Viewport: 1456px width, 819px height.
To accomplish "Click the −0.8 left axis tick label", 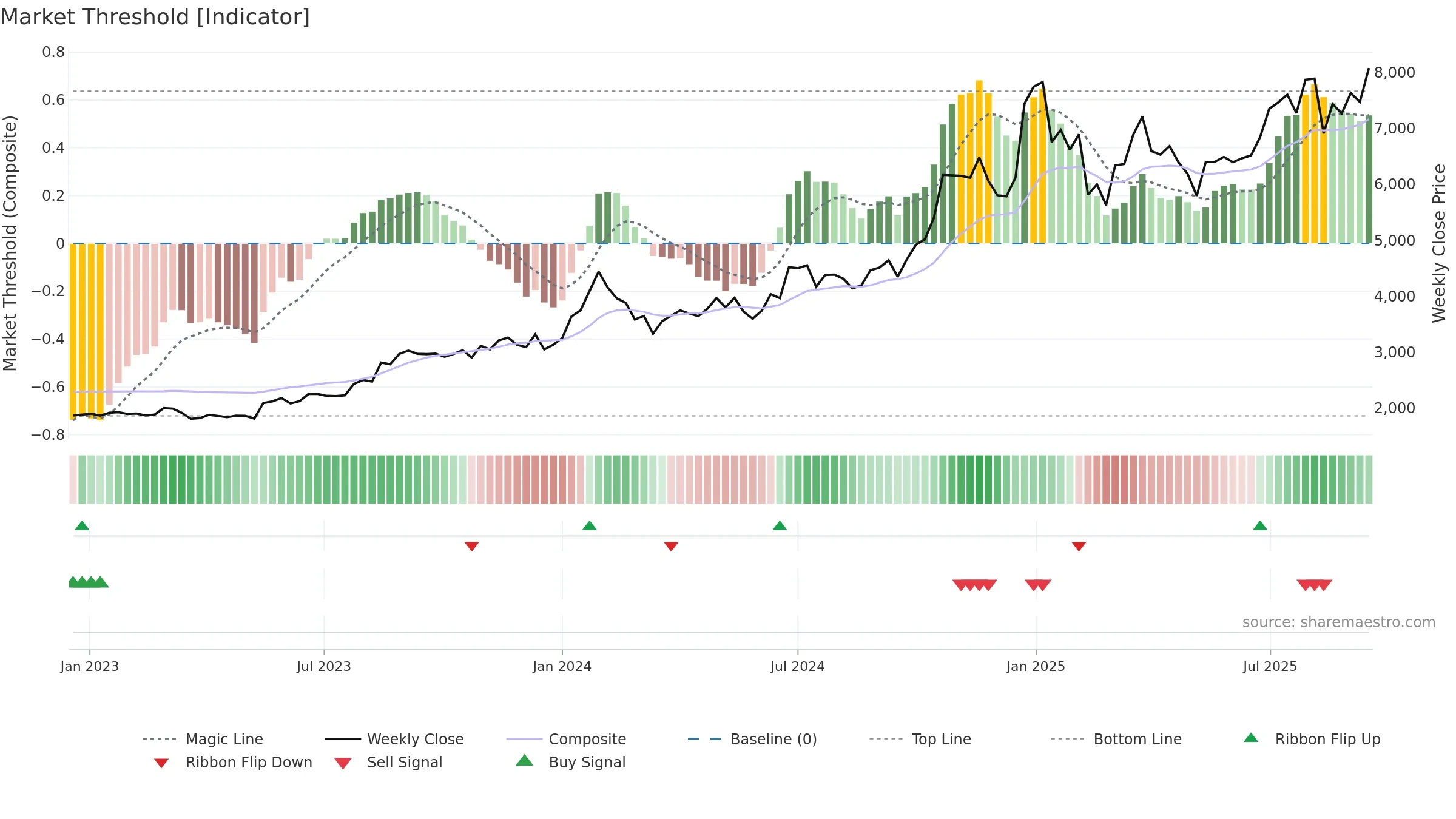I will click(x=48, y=435).
